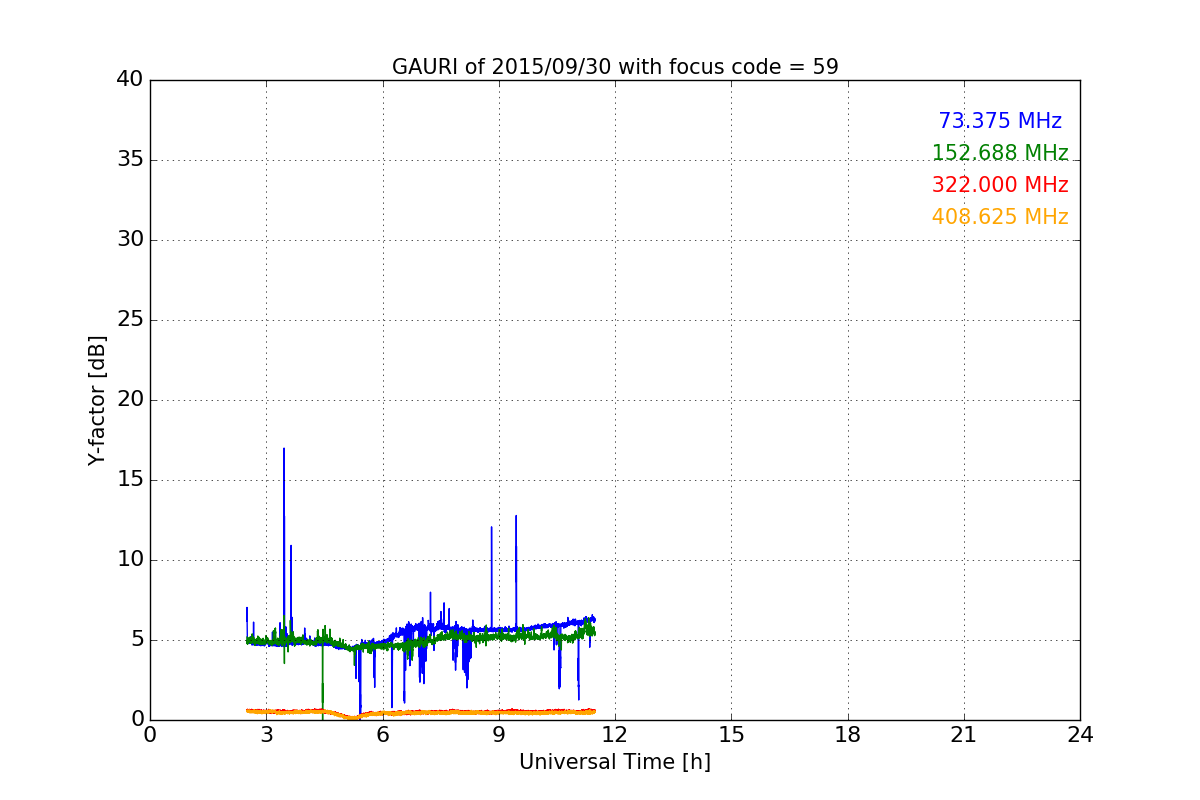Click x-axis tick label 3
The image size is (1200, 800).
(267, 735)
